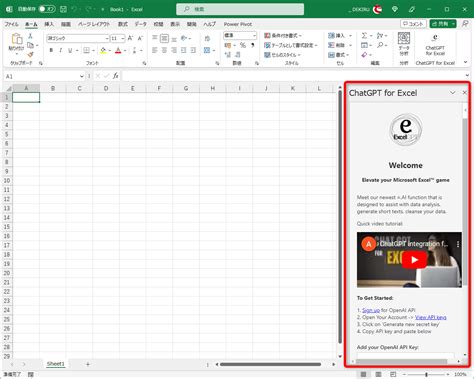The height and width of the screenshot is (379, 474).
Task: Click the Center horizontally icon
Action: [164, 50]
